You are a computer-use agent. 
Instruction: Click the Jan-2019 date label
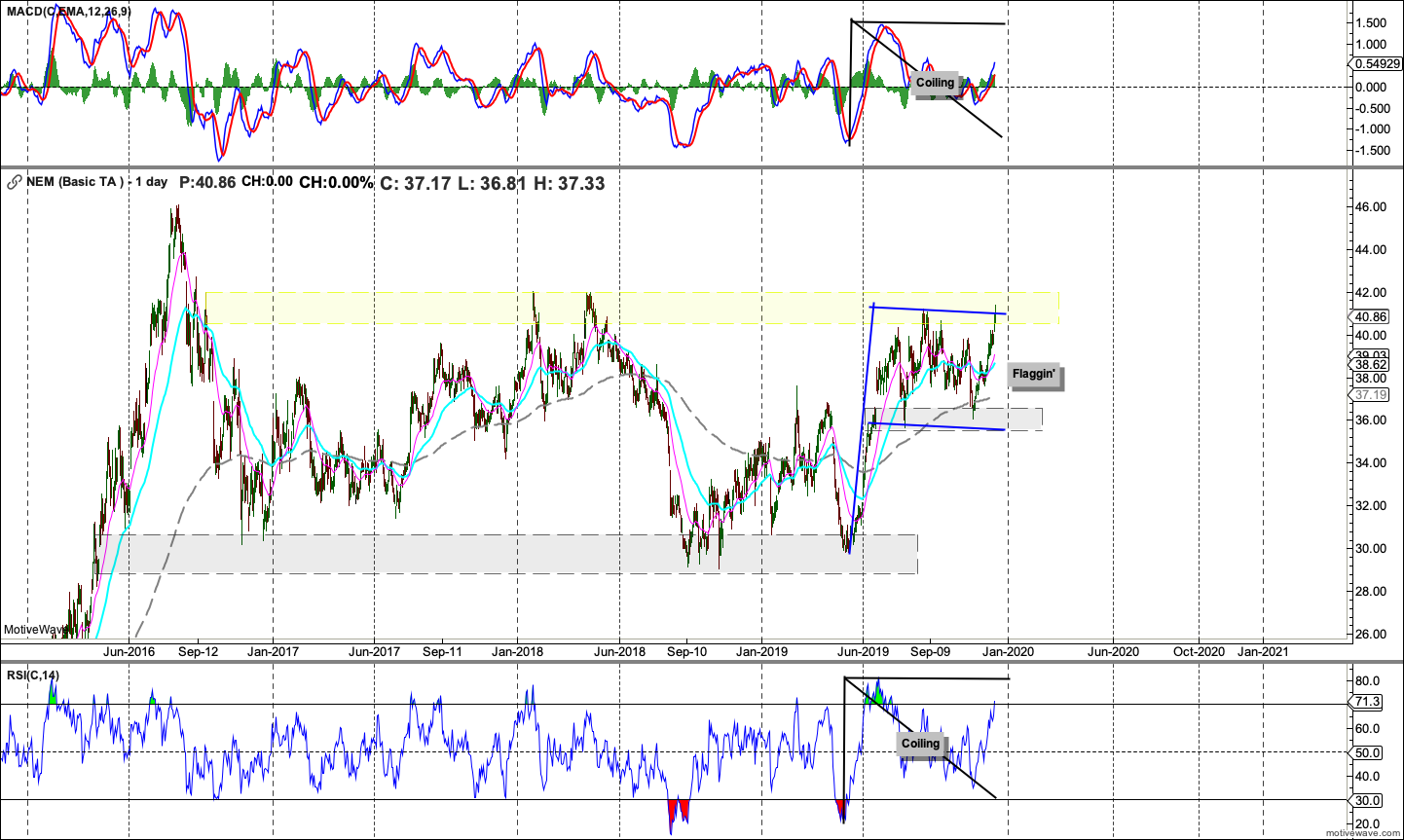[x=761, y=652]
